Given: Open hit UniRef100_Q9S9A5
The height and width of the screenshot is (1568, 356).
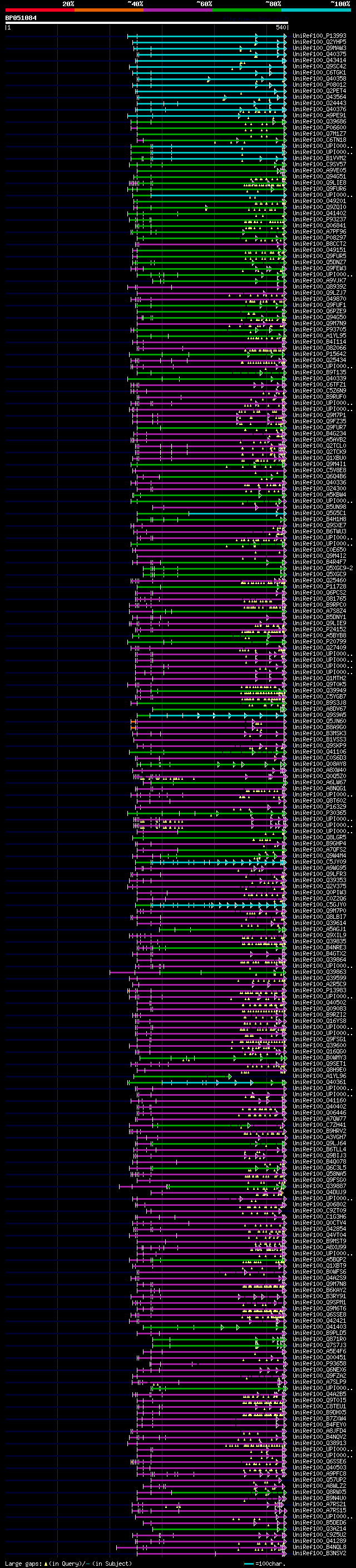Looking at the screenshot, I should pyautogui.click(x=319, y=715).
